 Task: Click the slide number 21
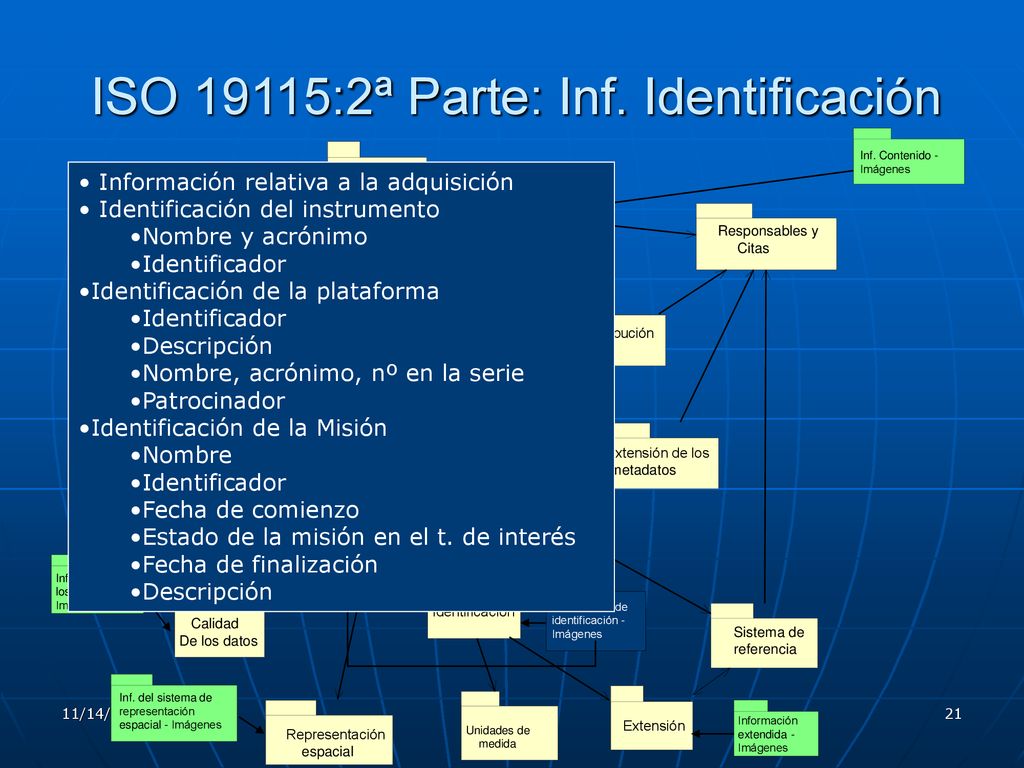click(953, 714)
